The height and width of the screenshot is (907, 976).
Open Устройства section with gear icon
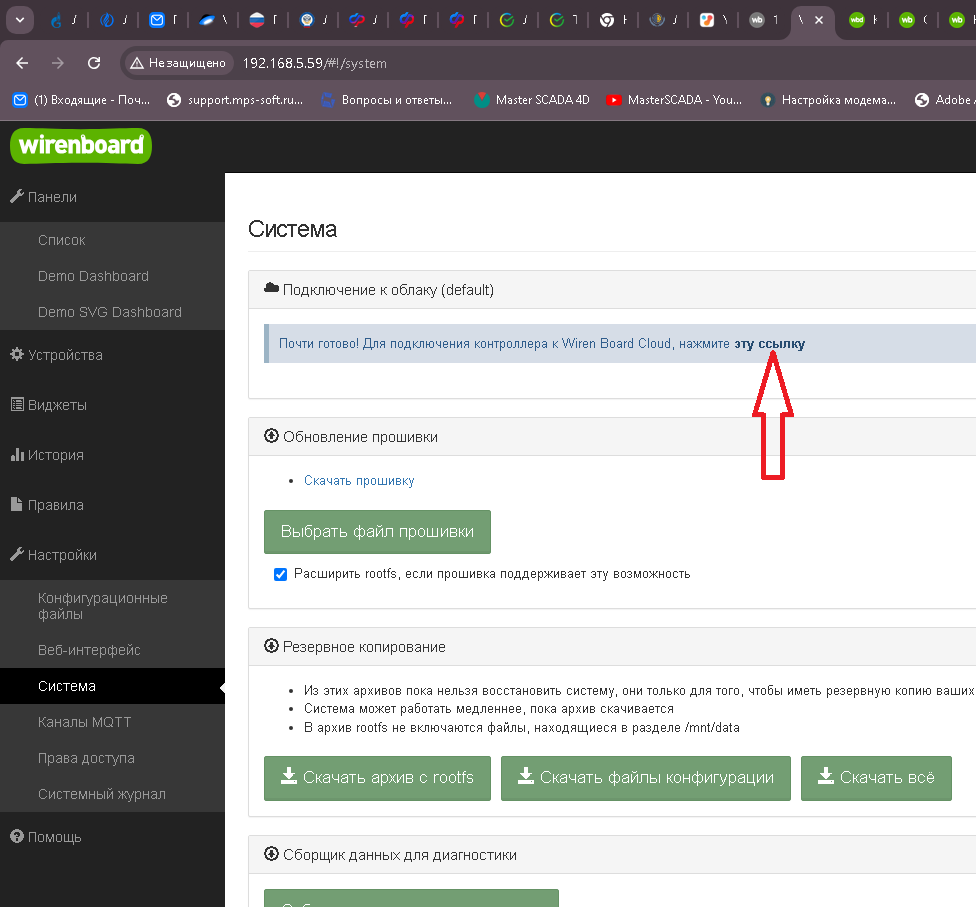[64, 355]
